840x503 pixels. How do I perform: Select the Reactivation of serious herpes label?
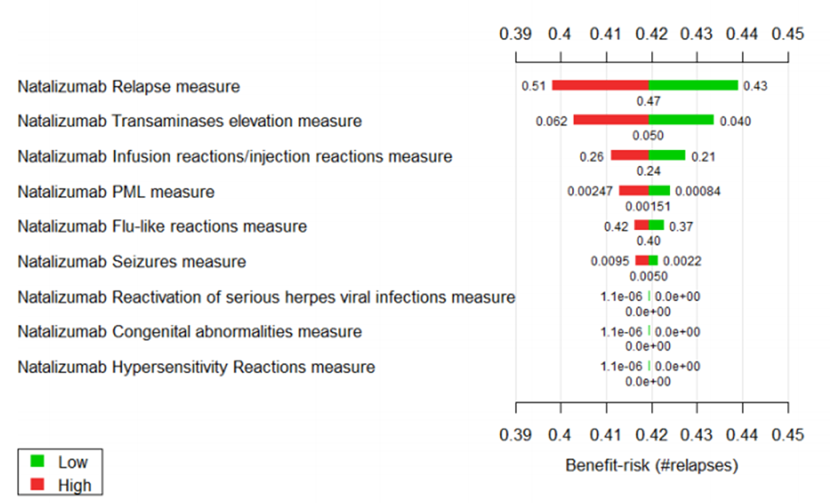266,297
